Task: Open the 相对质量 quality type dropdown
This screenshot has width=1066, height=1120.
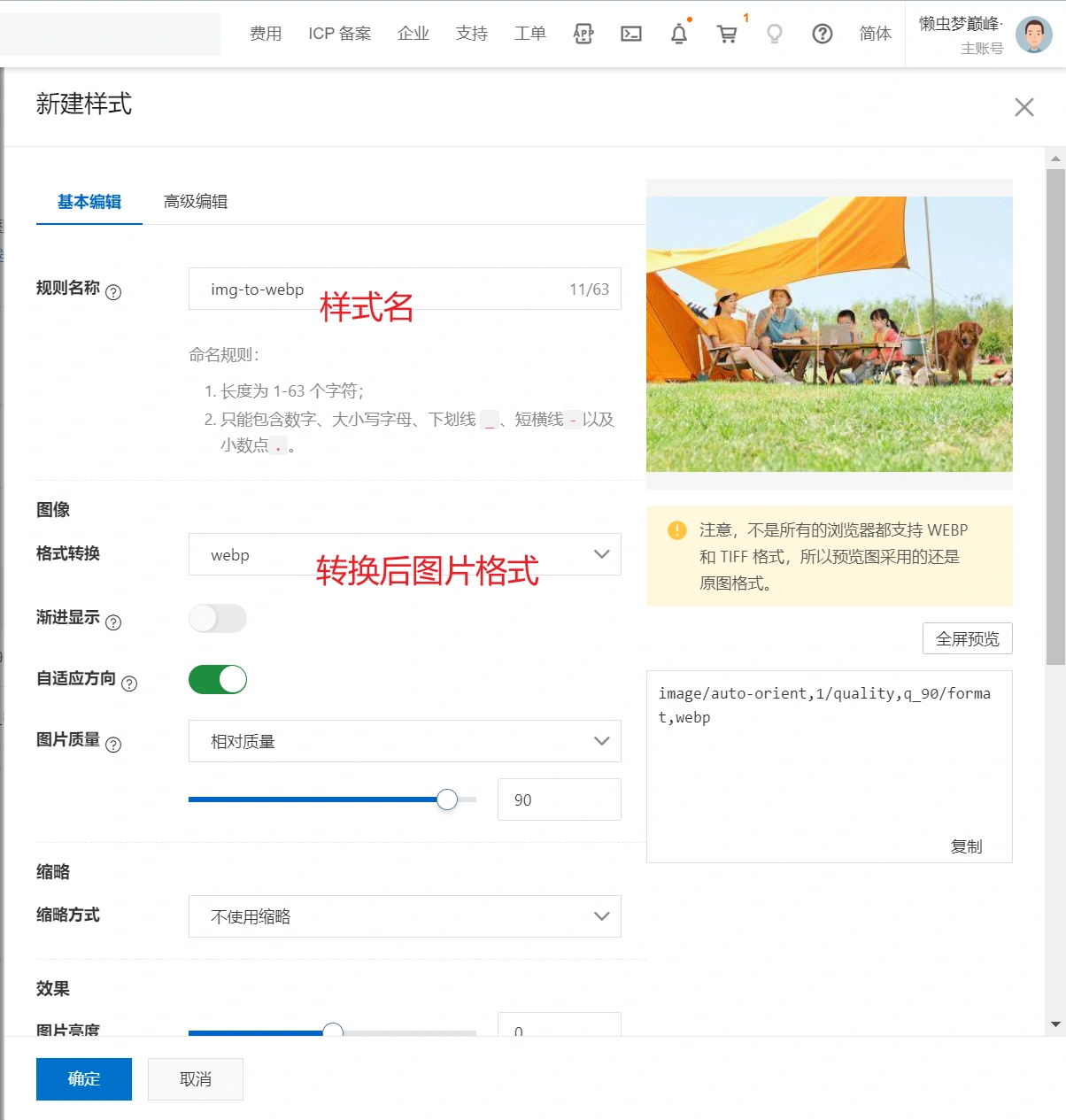Action: point(405,741)
